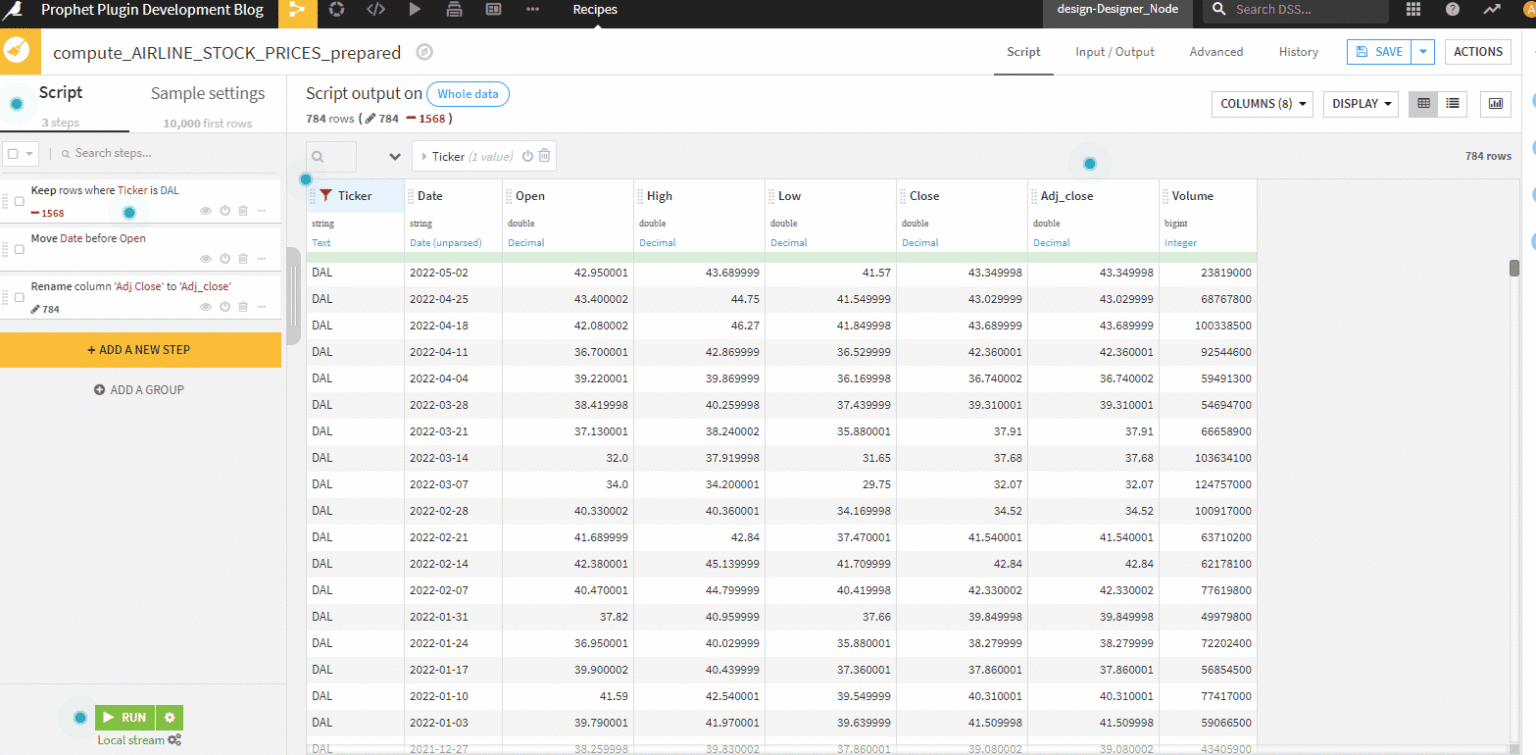Open the code notebooks icon in top navbar
This screenshot has width=1536, height=755.
377,11
